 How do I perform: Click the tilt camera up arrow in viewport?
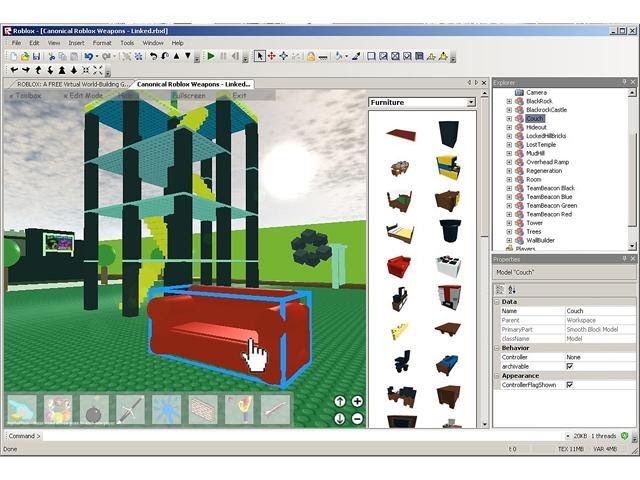[340, 401]
